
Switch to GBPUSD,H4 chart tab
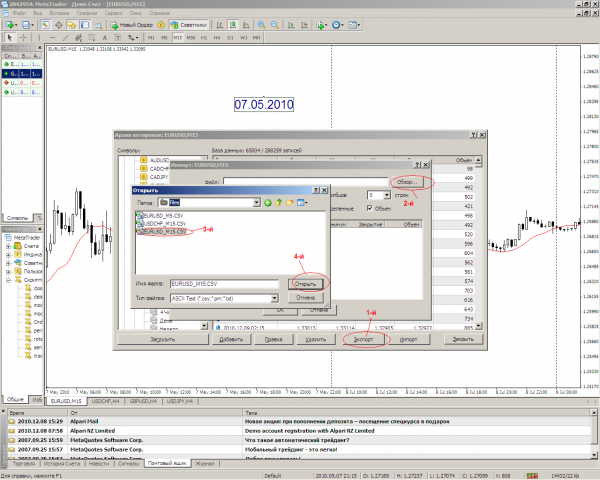pyautogui.click(x=143, y=401)
